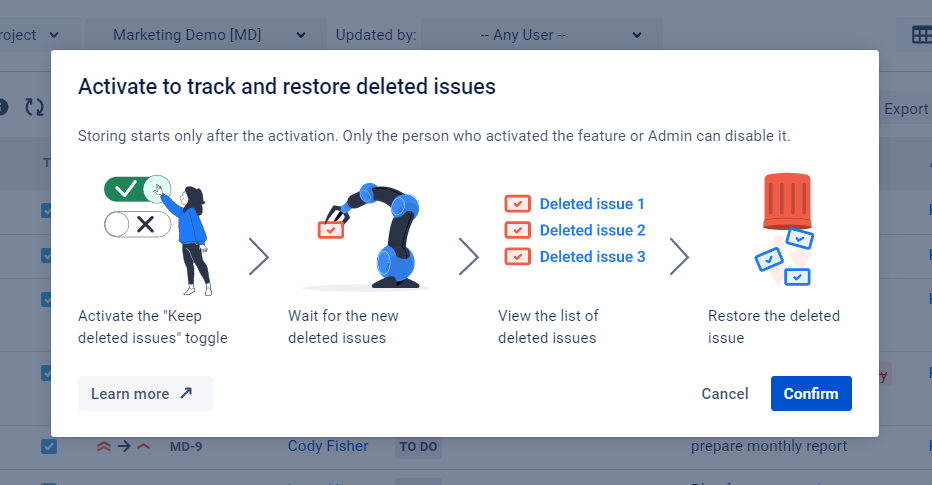
Task: Click the priority change arrows icon for MD-9
Action: pyautogui.click(x=123, y=446)
